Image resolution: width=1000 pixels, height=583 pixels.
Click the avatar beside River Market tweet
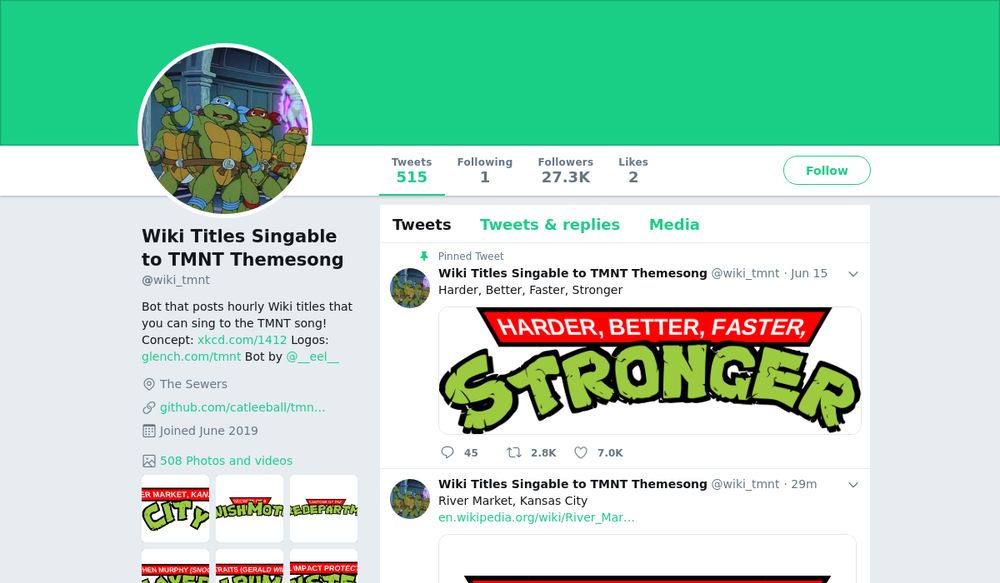tap(410, 499)
